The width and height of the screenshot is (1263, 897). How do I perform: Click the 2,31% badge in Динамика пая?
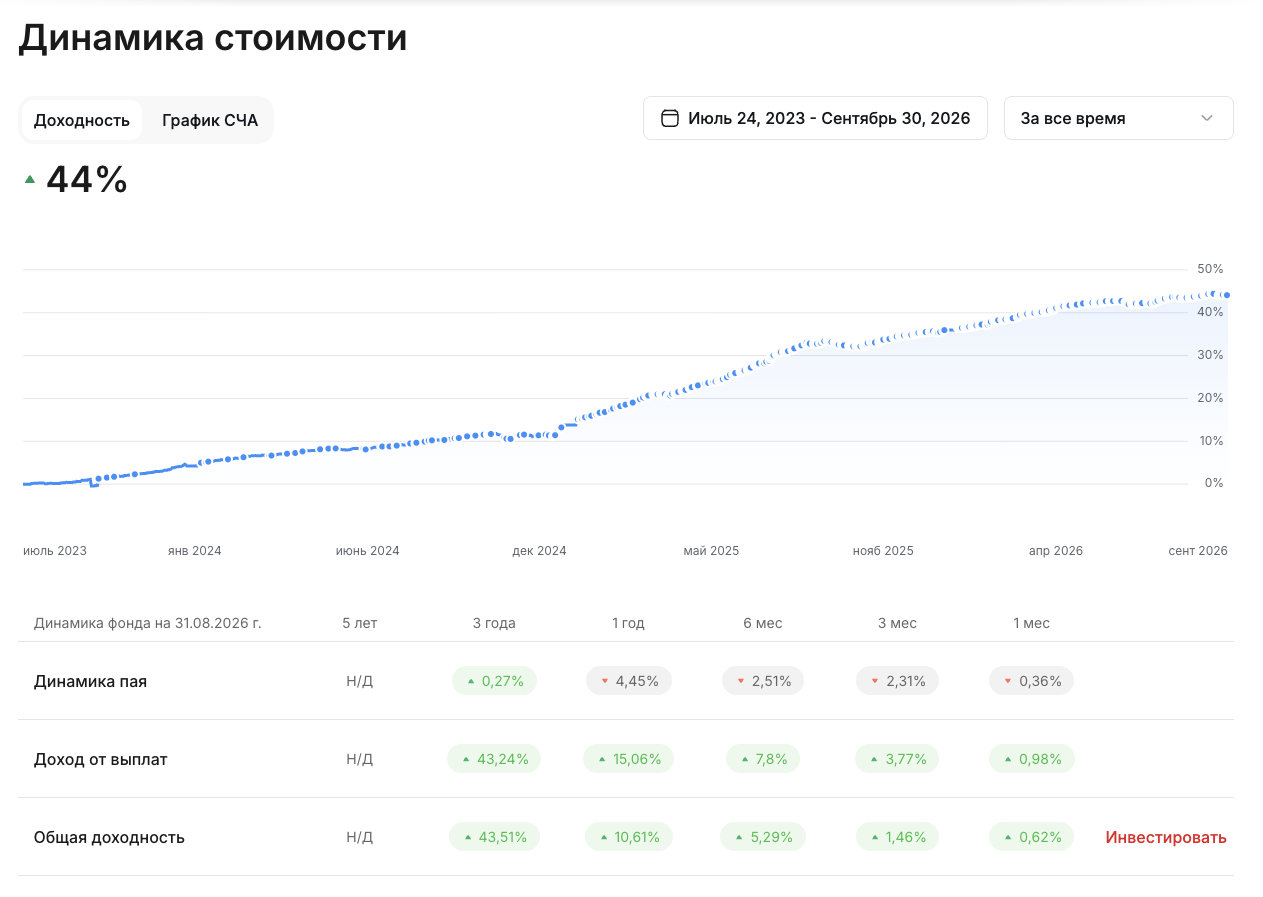897,681
